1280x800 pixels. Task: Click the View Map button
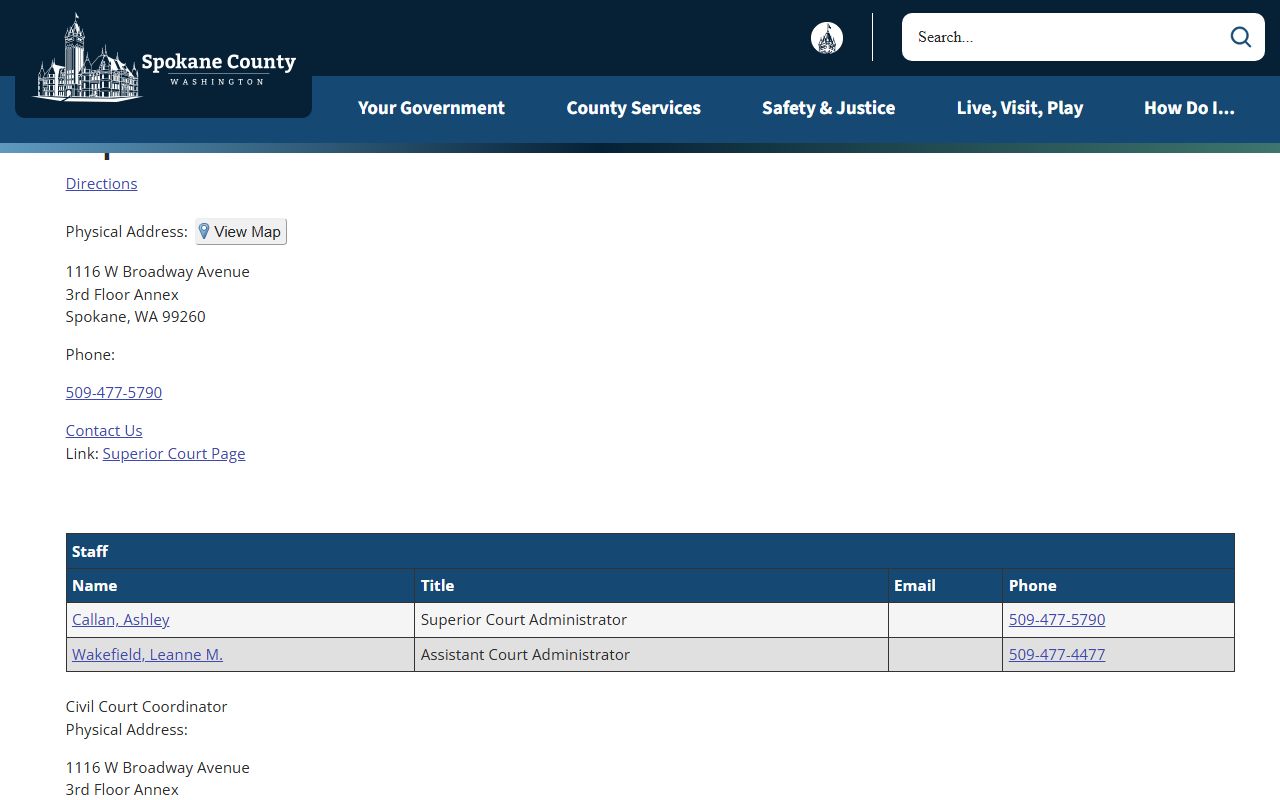click(x=241, y=231)
